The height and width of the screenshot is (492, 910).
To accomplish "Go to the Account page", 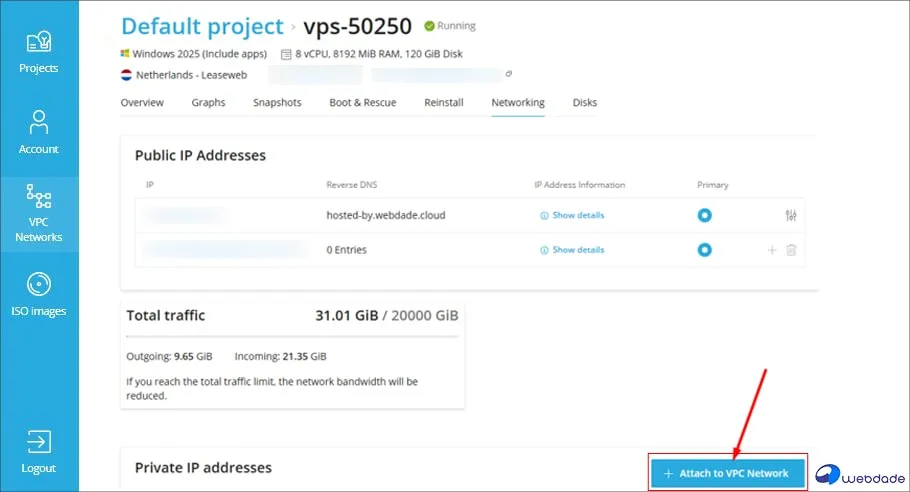I will (39, 132).
